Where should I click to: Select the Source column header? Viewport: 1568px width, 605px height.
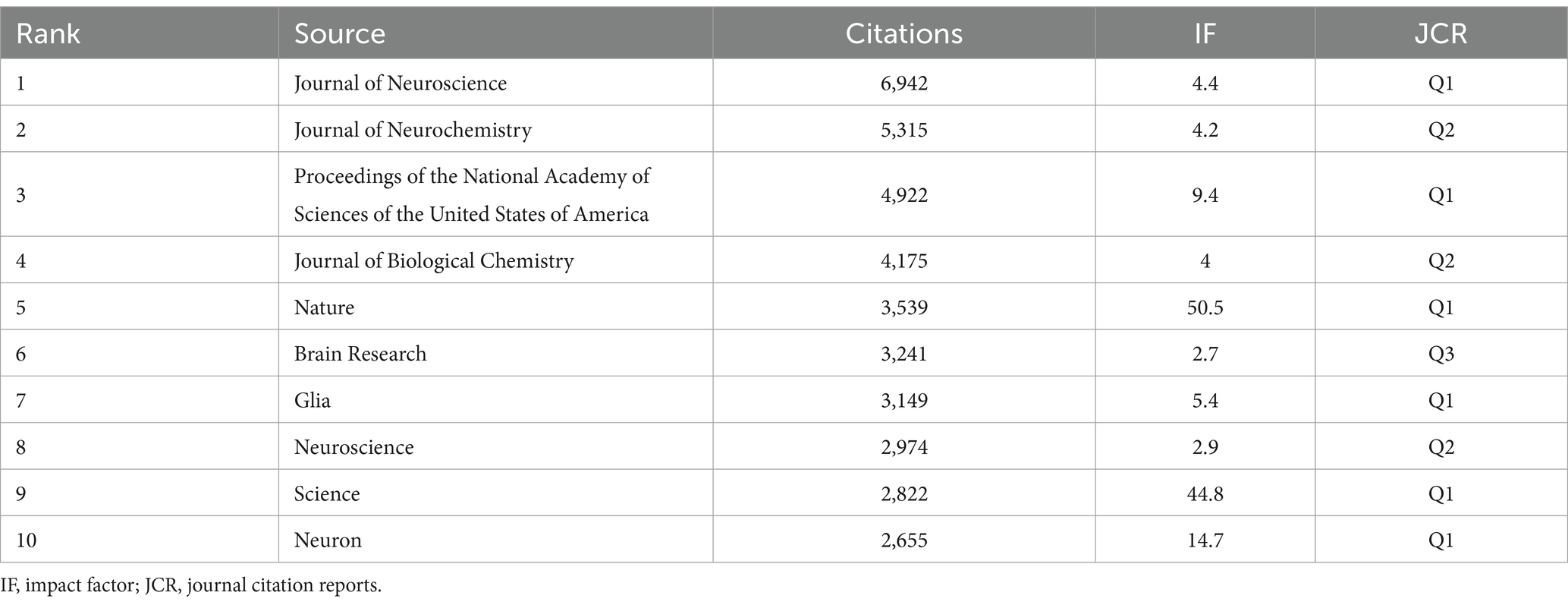(340, 34)
